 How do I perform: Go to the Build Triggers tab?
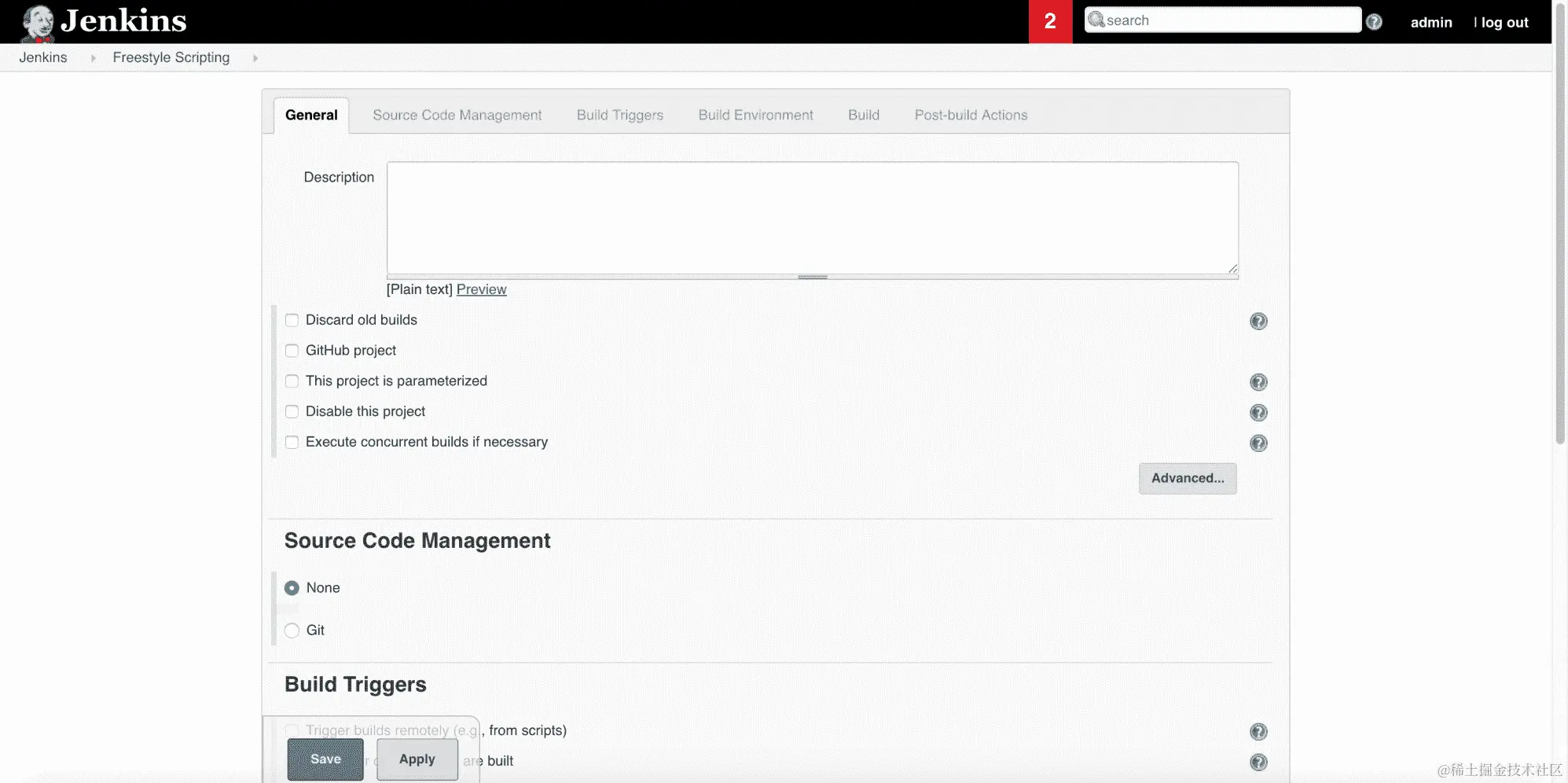coord(620,116)
